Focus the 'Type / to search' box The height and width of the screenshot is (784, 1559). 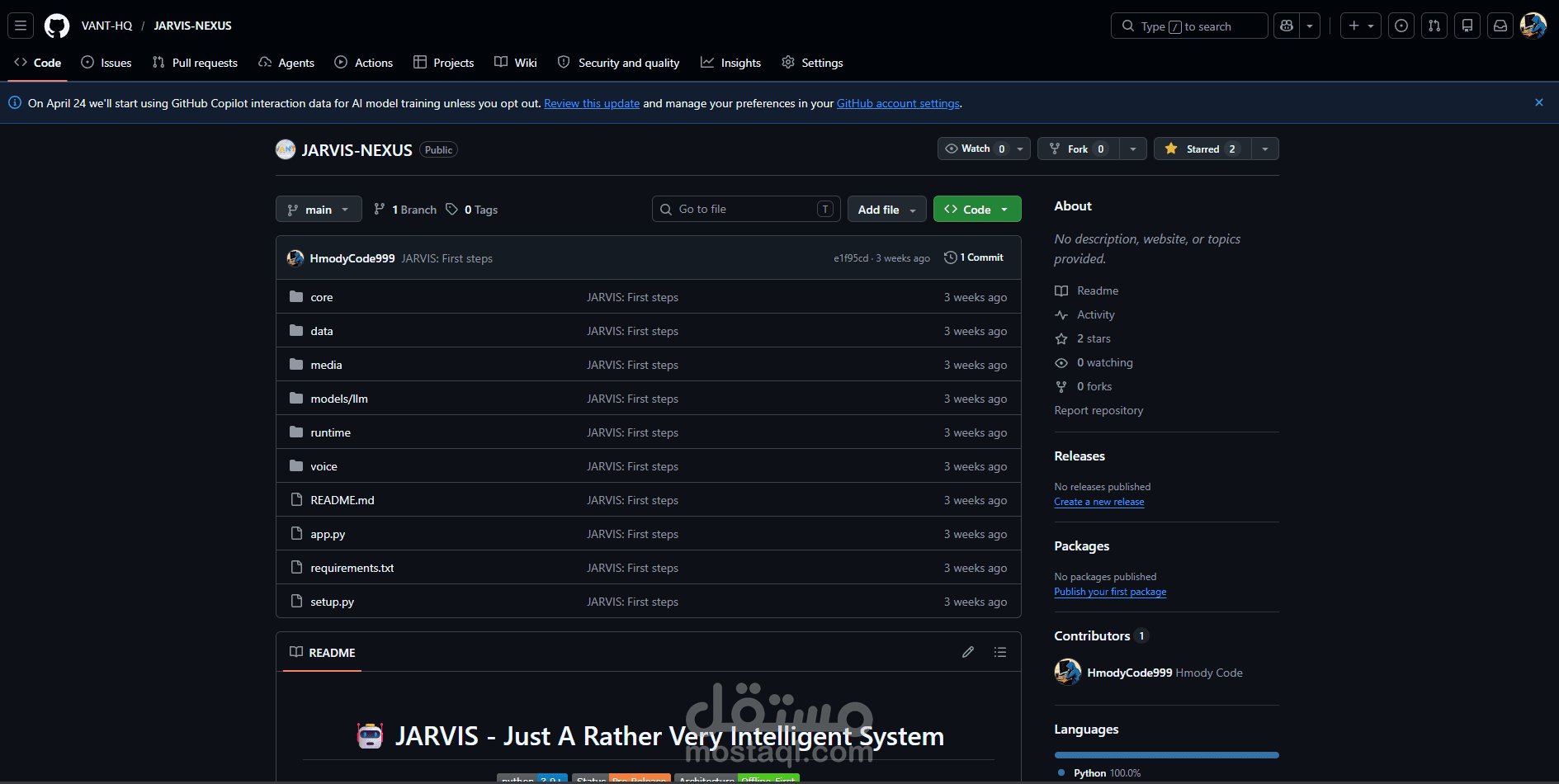[x=1189, y=26]
